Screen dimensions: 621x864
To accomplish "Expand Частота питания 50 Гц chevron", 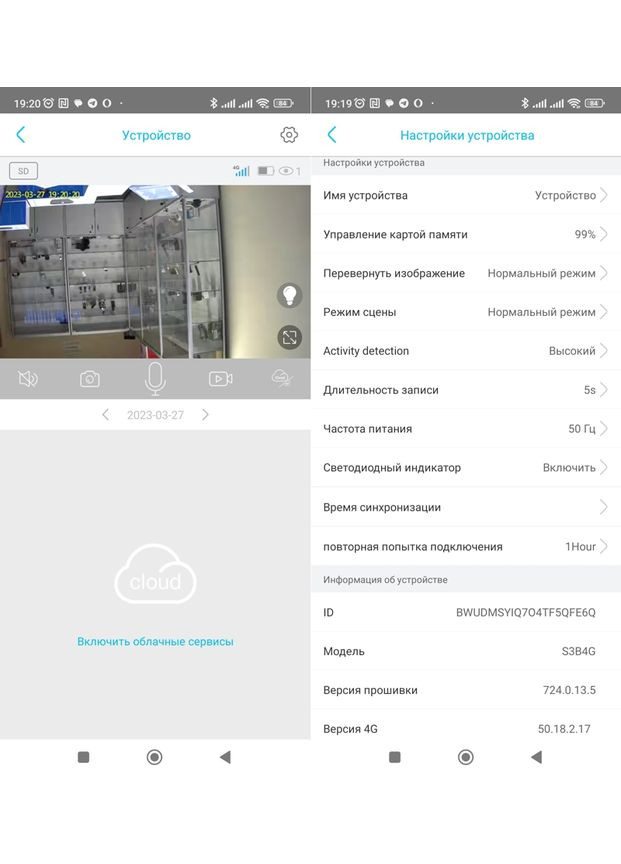I will [603, 429].
